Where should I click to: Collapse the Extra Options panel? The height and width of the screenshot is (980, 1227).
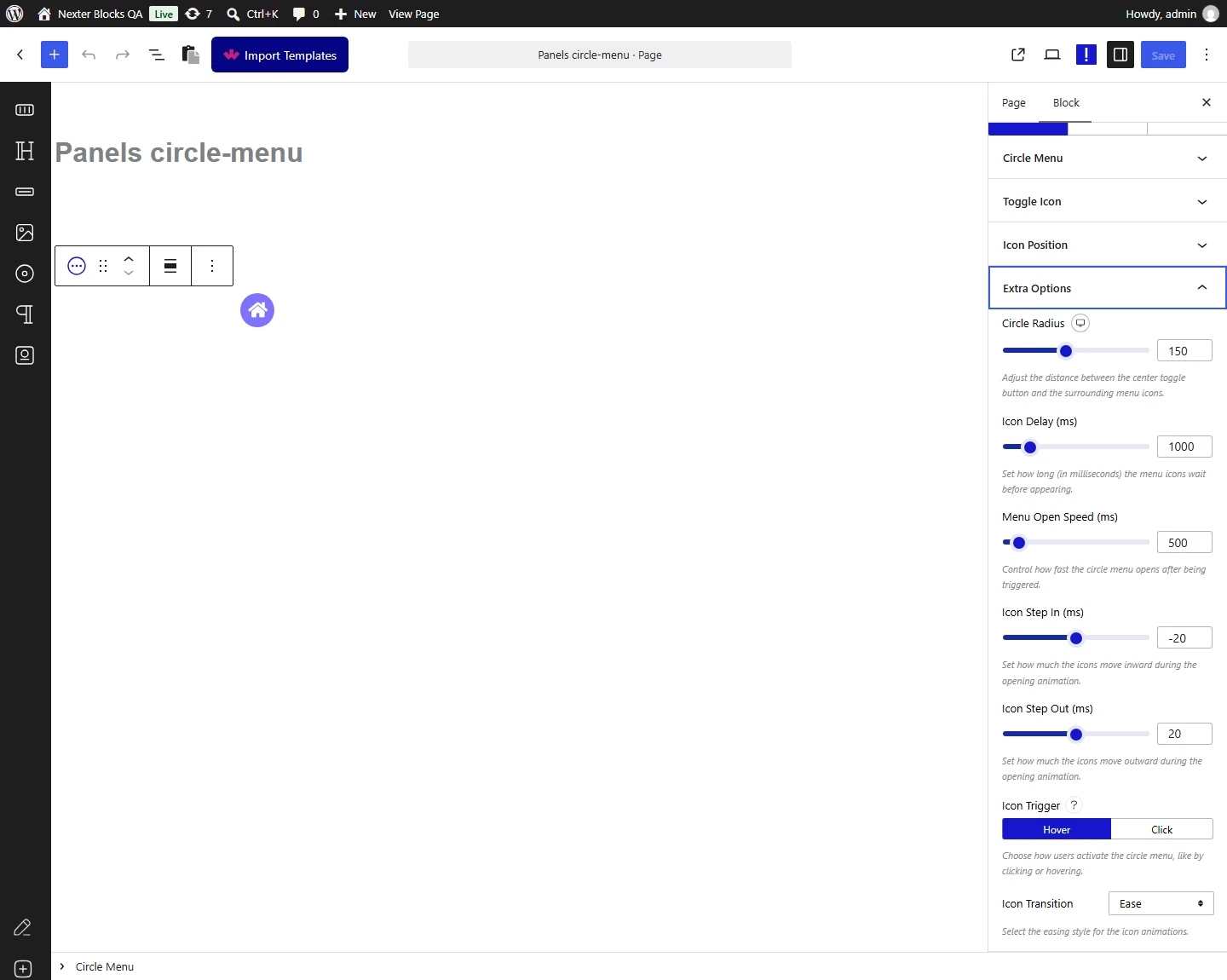[x=1107, y=288]
